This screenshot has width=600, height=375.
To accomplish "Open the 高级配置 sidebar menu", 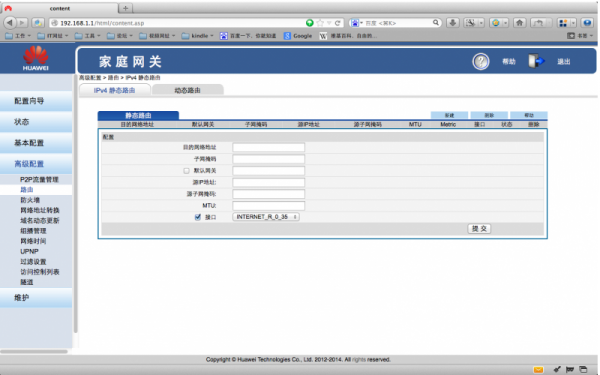I will pyautogui.click(x=36, y=164).
